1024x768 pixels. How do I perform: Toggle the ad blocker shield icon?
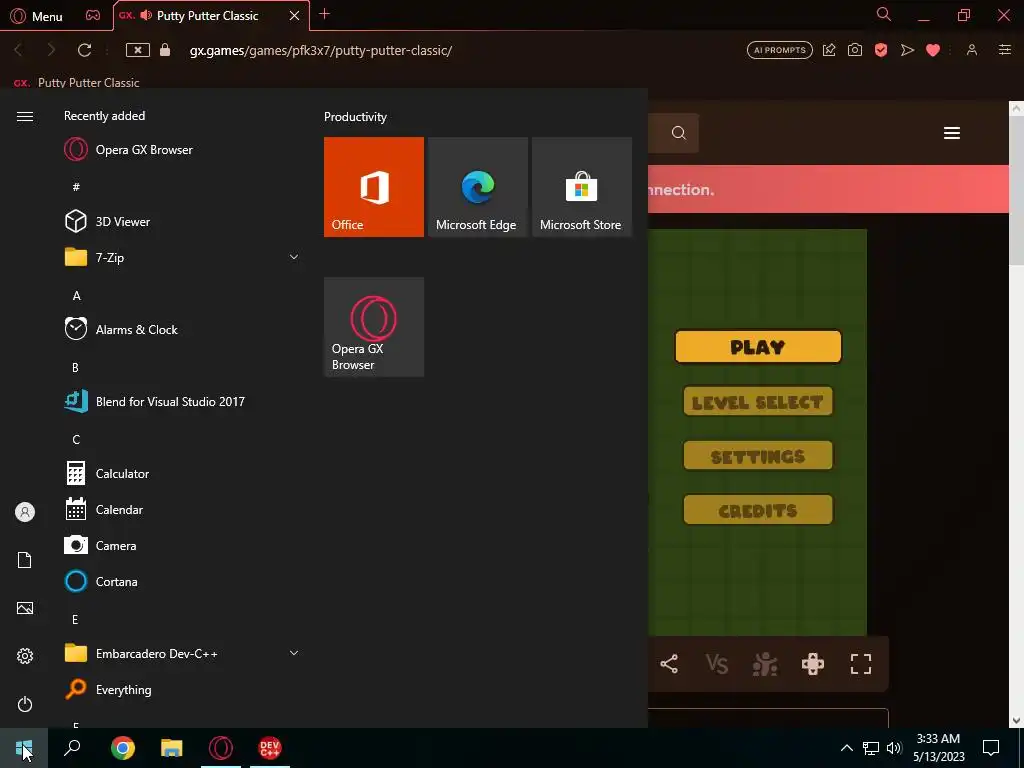point(881,50)
